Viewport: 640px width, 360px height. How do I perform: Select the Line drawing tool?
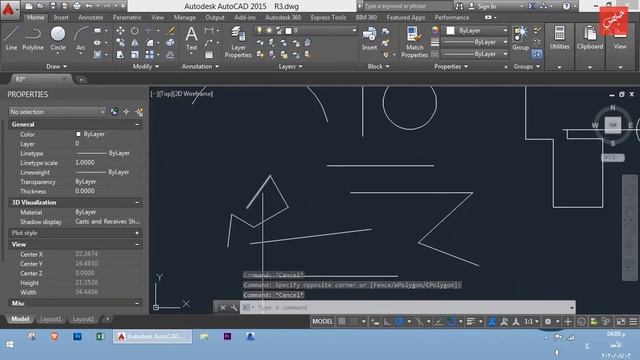[11, 38]
